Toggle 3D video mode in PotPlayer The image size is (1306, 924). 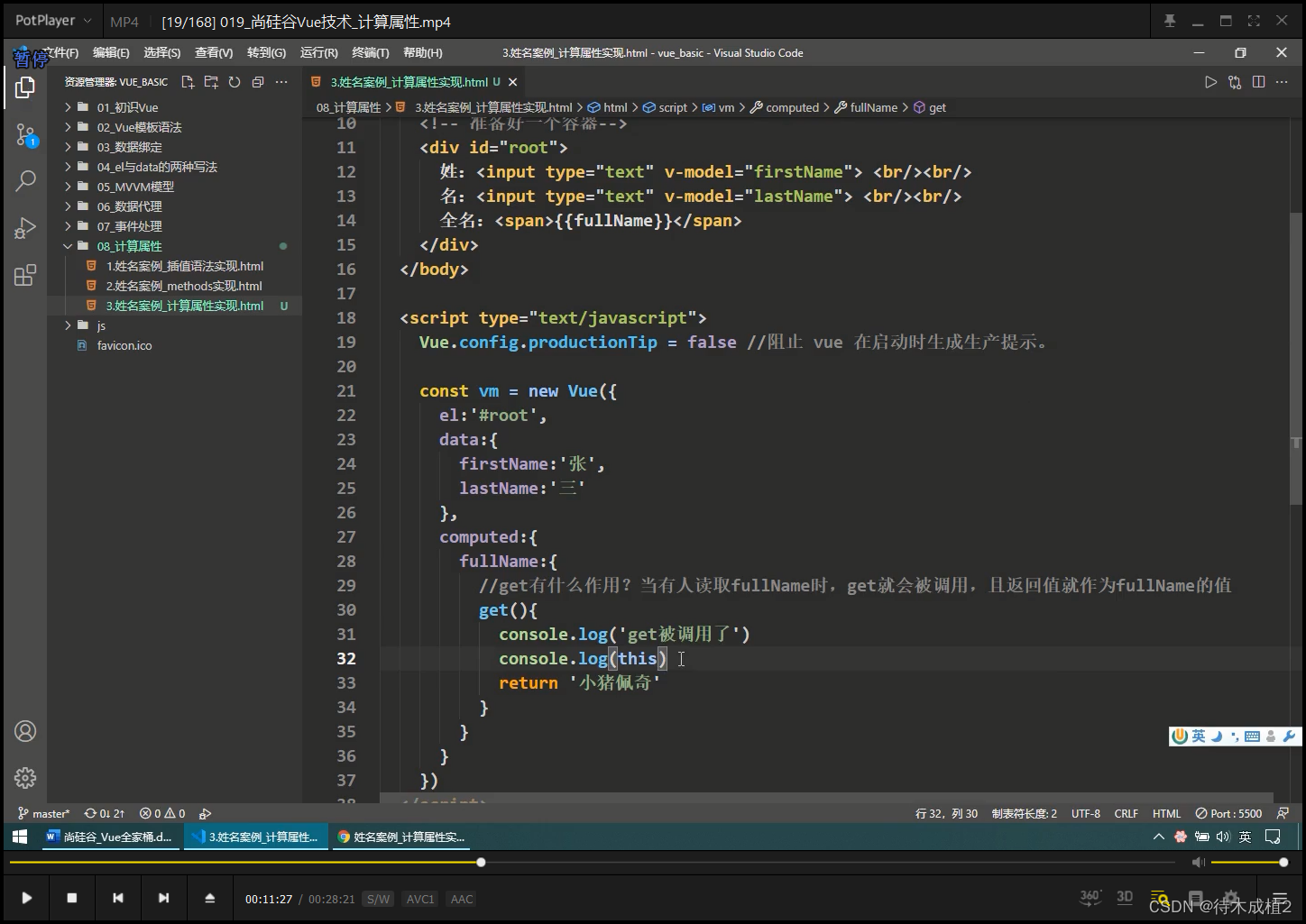(1125, 897)
